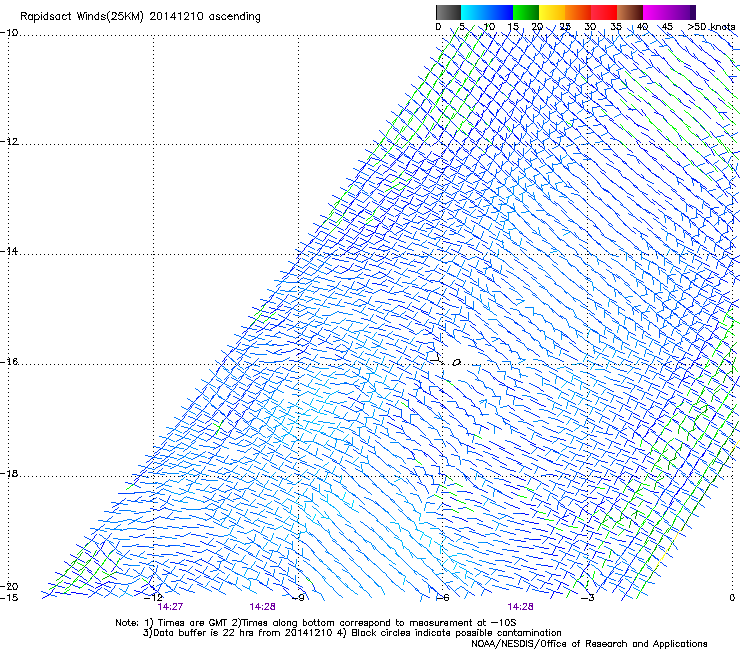Click the gray 0–5 knots legend swatch

448,12
